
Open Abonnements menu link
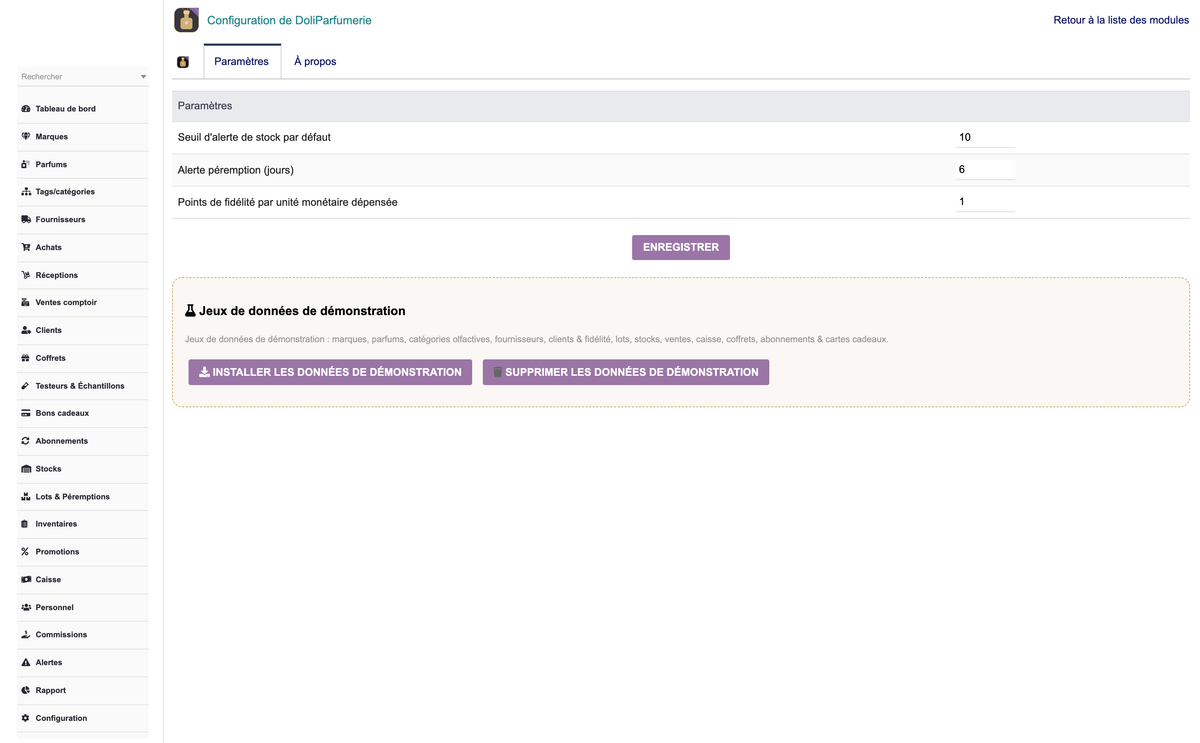(x=61, y=441)
